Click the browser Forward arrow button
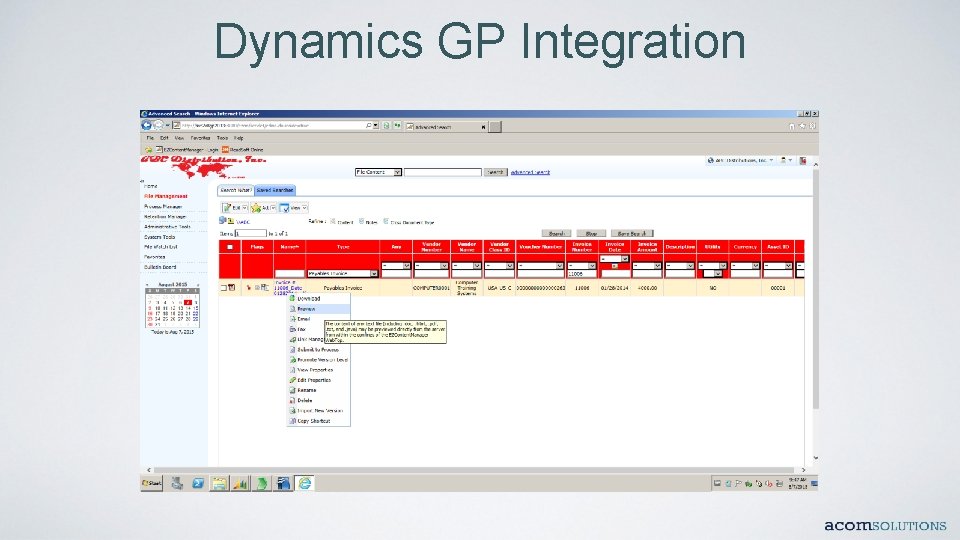The height and width of the screenshot is (540, 960). pos(159,126)
